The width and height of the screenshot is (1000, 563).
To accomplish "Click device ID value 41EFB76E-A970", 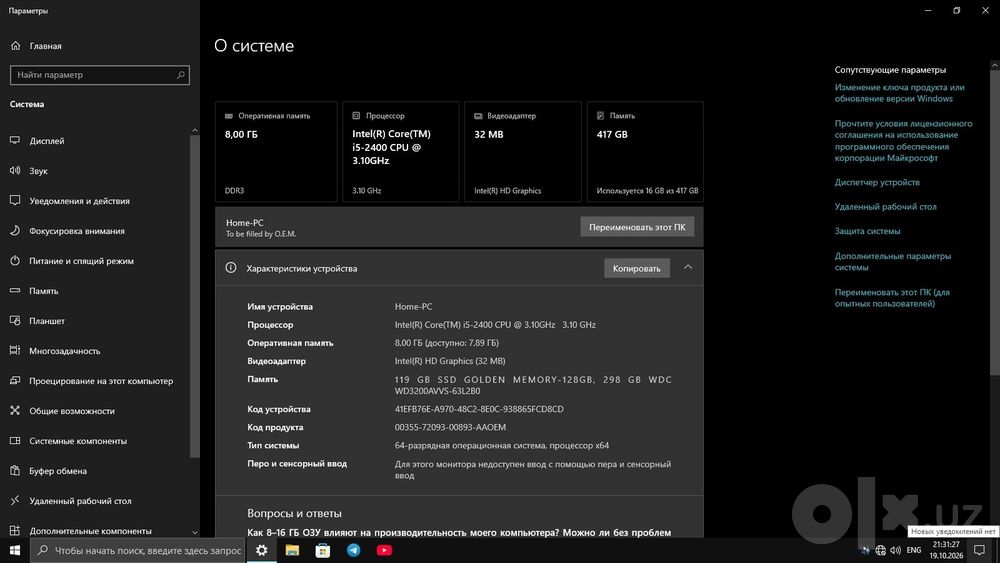I will pyautogui.click(x=479, y=409).
